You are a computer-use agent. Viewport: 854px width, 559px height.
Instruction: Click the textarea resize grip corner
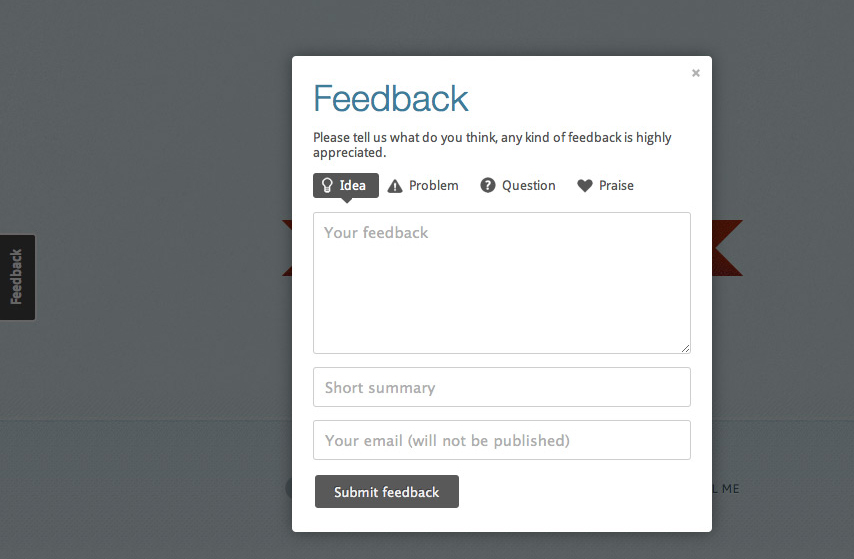pyautogui.click(x=685, y=349)
